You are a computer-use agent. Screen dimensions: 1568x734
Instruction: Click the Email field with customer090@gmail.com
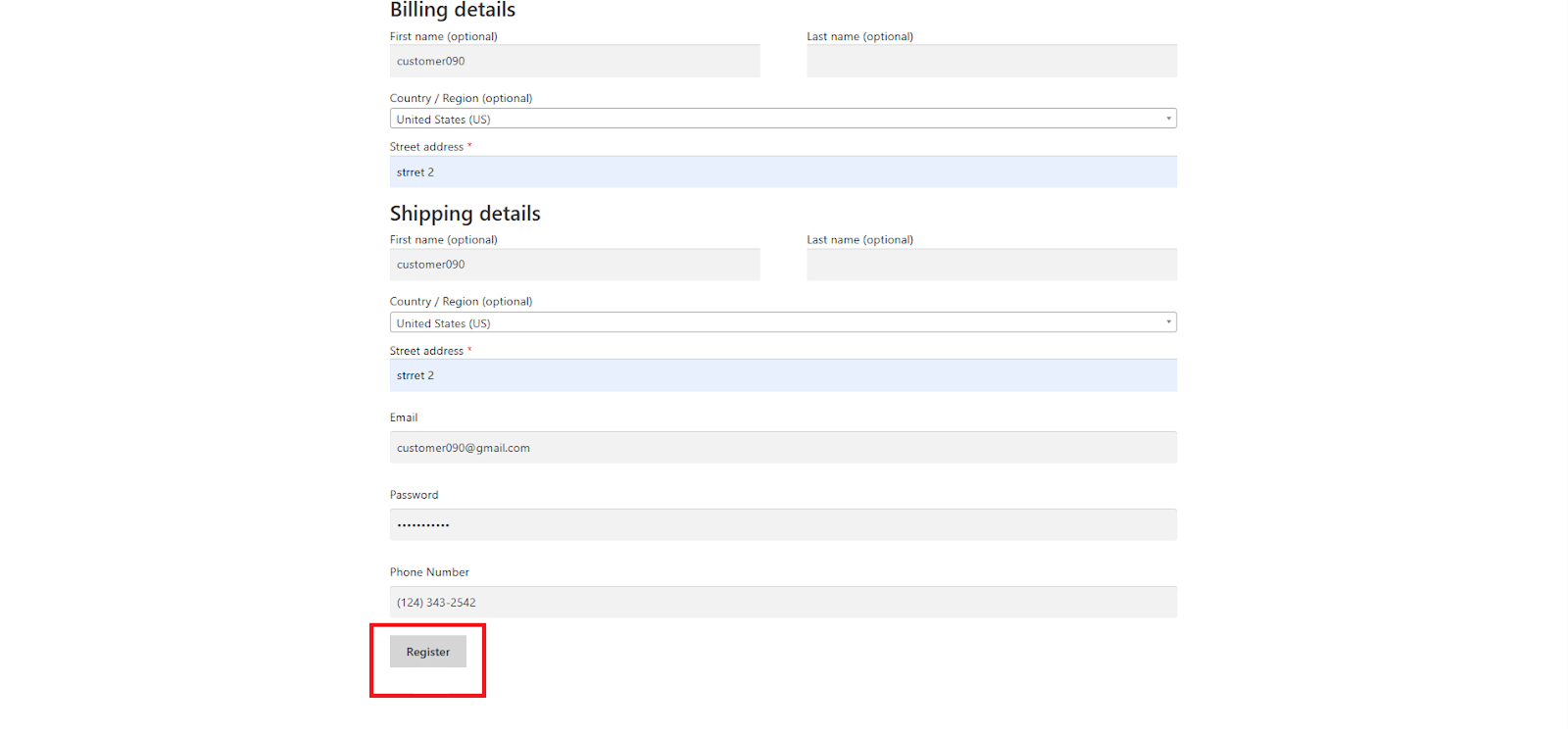pyautogui.click(x=782, y=448)
